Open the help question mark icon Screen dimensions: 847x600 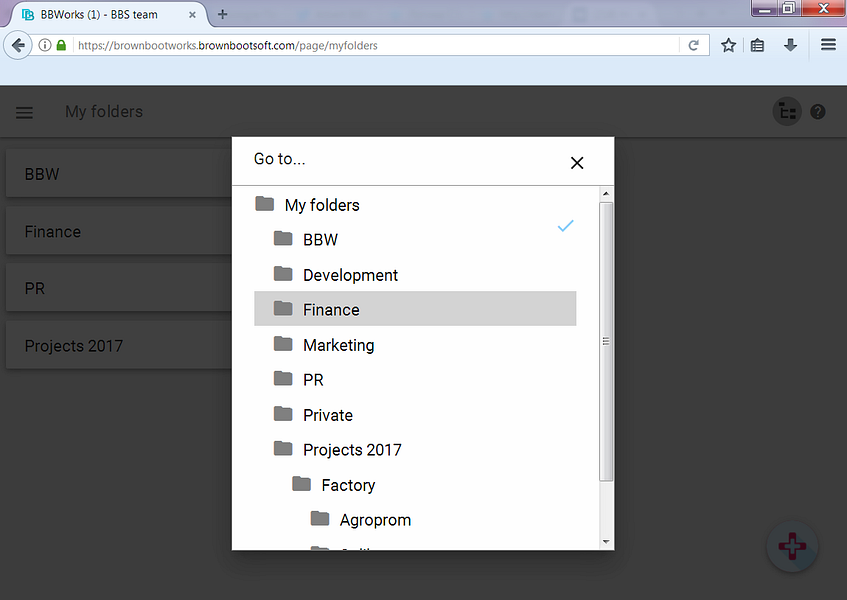818,112
